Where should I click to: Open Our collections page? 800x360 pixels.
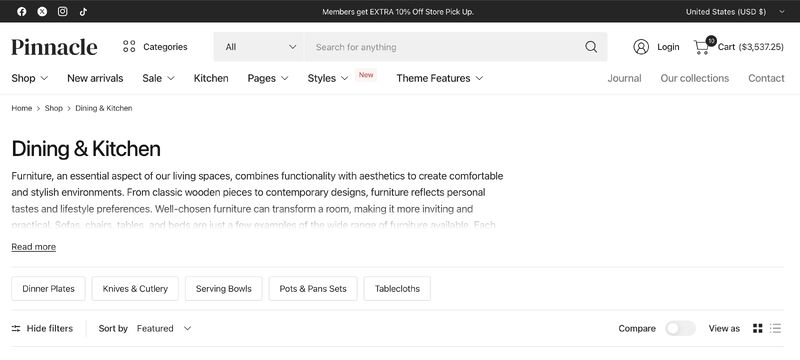coord(694,78)
